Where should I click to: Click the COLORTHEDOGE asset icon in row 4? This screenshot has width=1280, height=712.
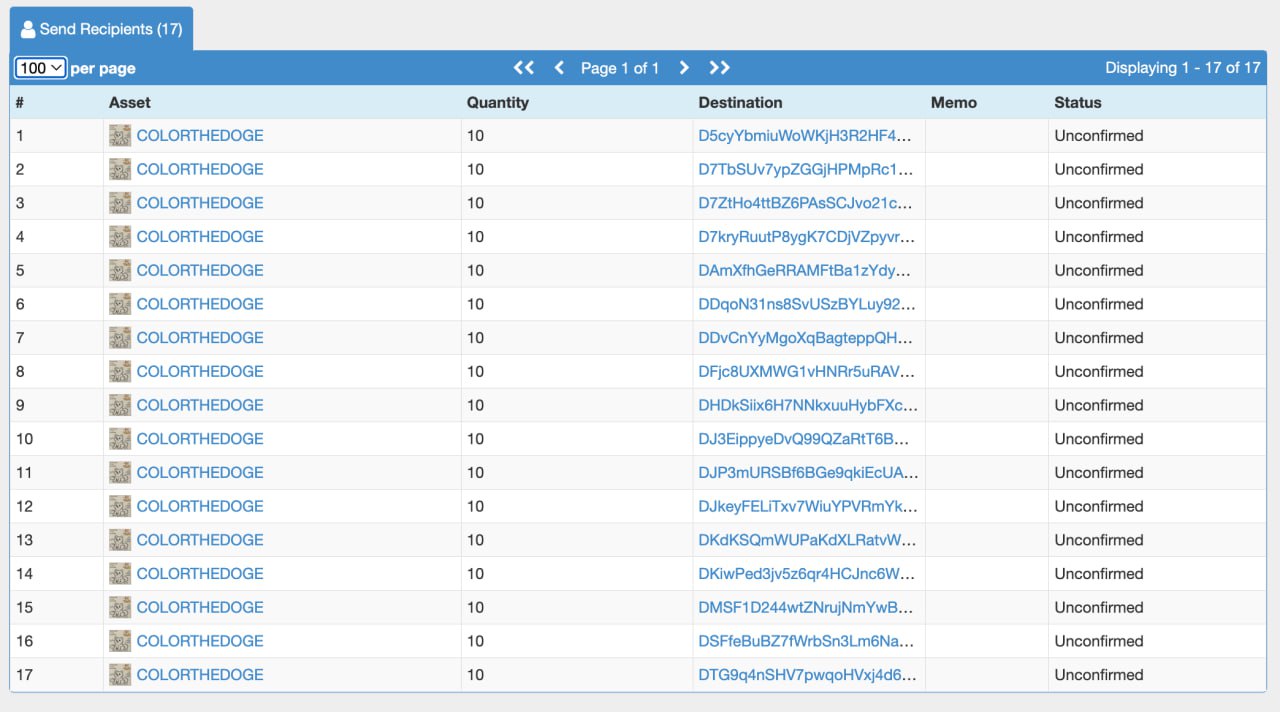click(120, 237)
